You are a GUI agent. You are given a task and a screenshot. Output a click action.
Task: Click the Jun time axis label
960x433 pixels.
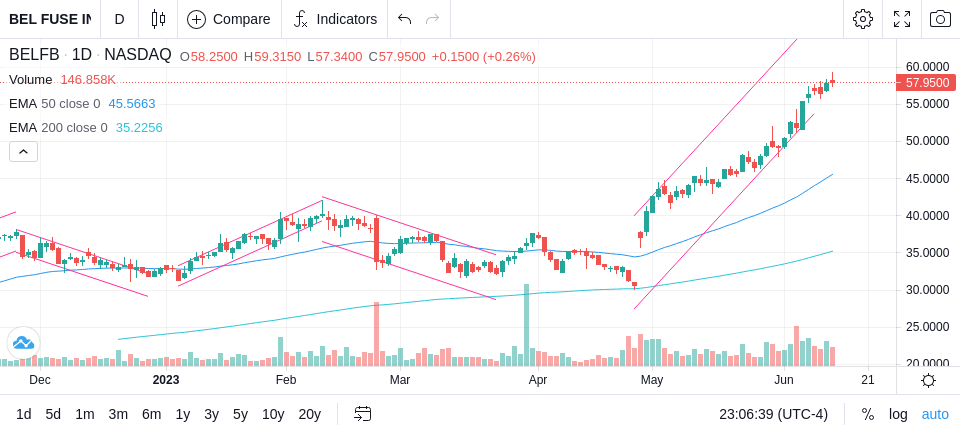point(784,380)
